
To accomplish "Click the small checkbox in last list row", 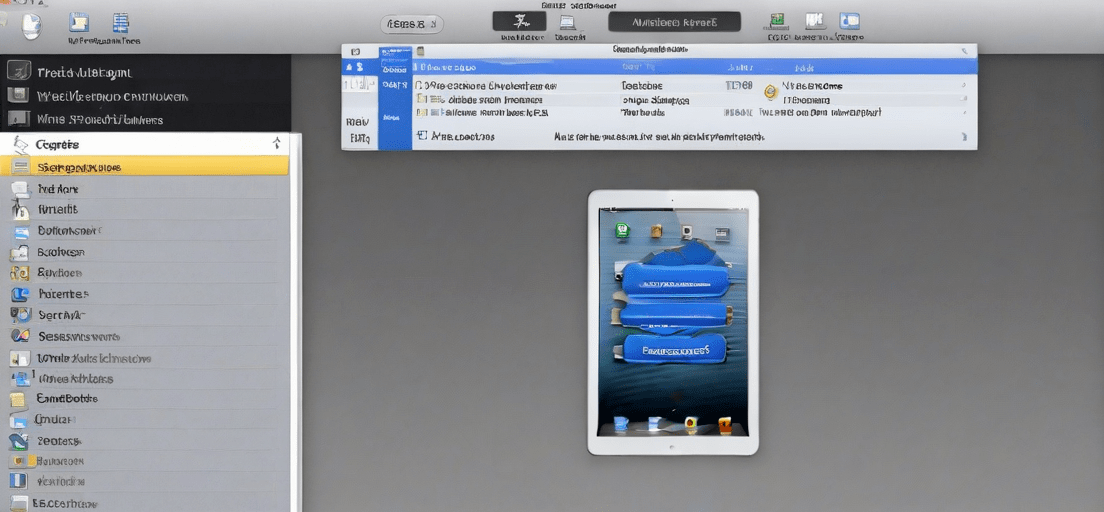I will (422, 135).
